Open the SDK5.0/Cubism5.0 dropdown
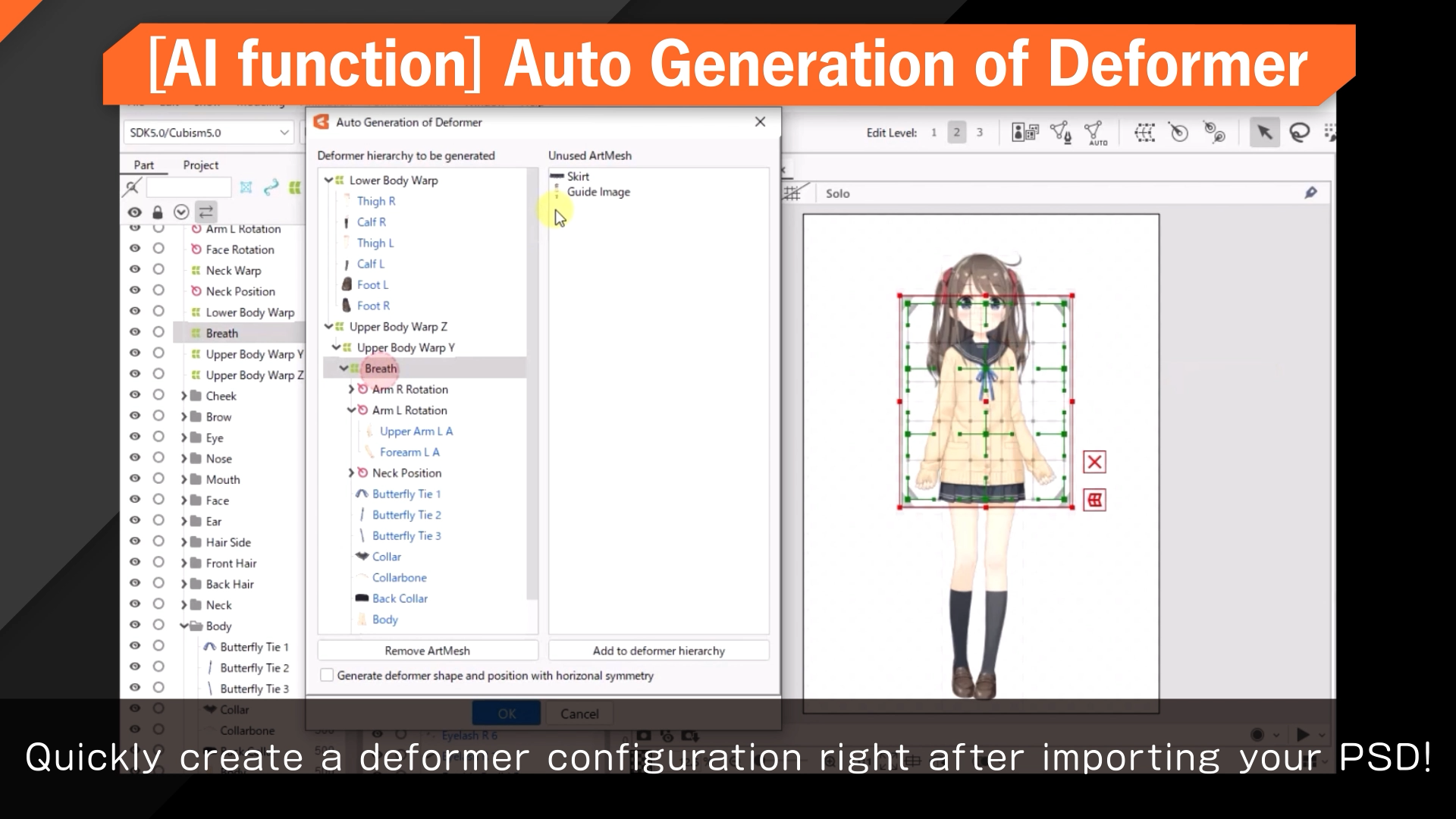Viewport: 1456px width, 819px height. [x=282, y=132]
